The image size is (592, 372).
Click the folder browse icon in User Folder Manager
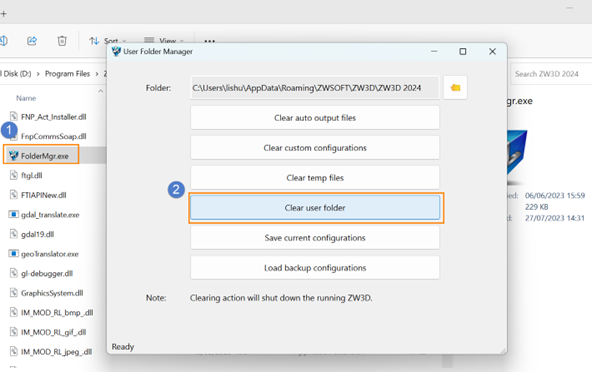(455, 88)
